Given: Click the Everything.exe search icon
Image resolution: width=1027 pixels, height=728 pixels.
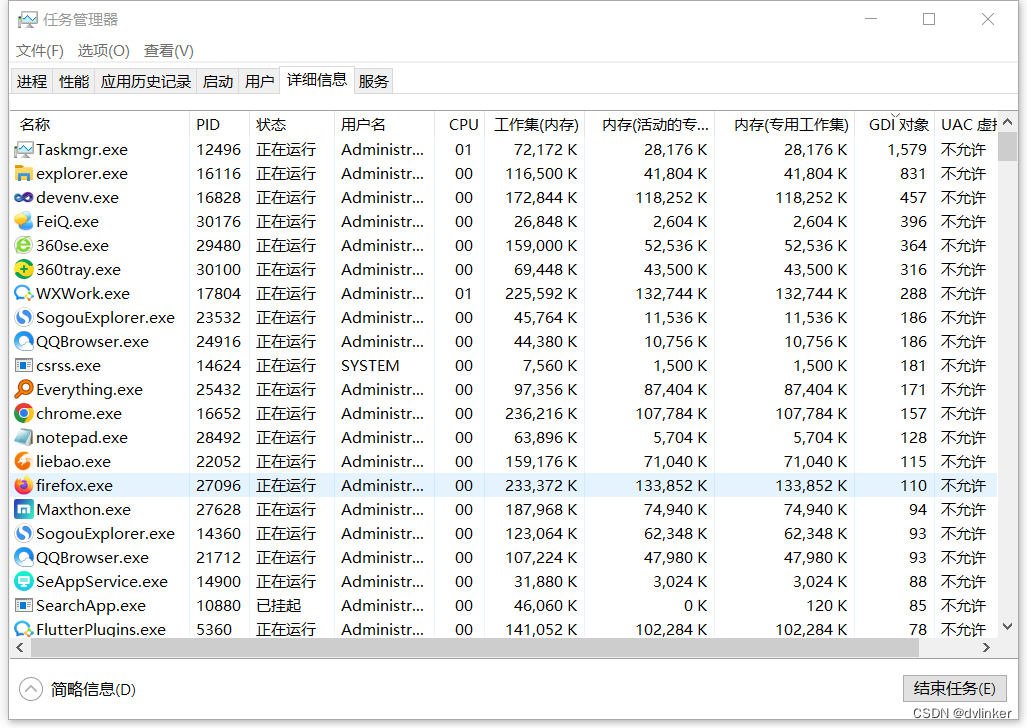Looking at the screenshot, I should click(x=24, y=389).
